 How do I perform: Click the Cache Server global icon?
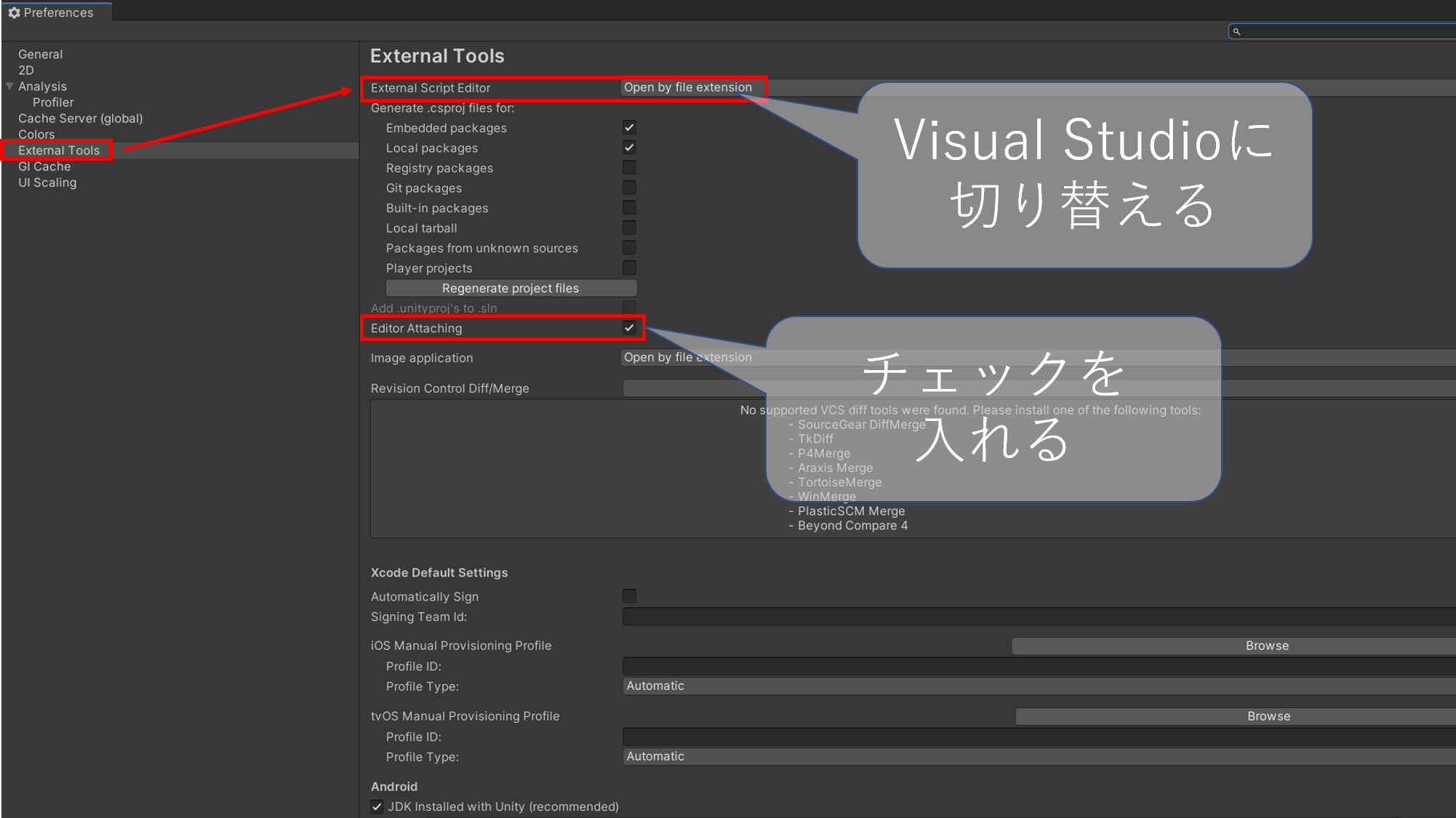(80, 118)
